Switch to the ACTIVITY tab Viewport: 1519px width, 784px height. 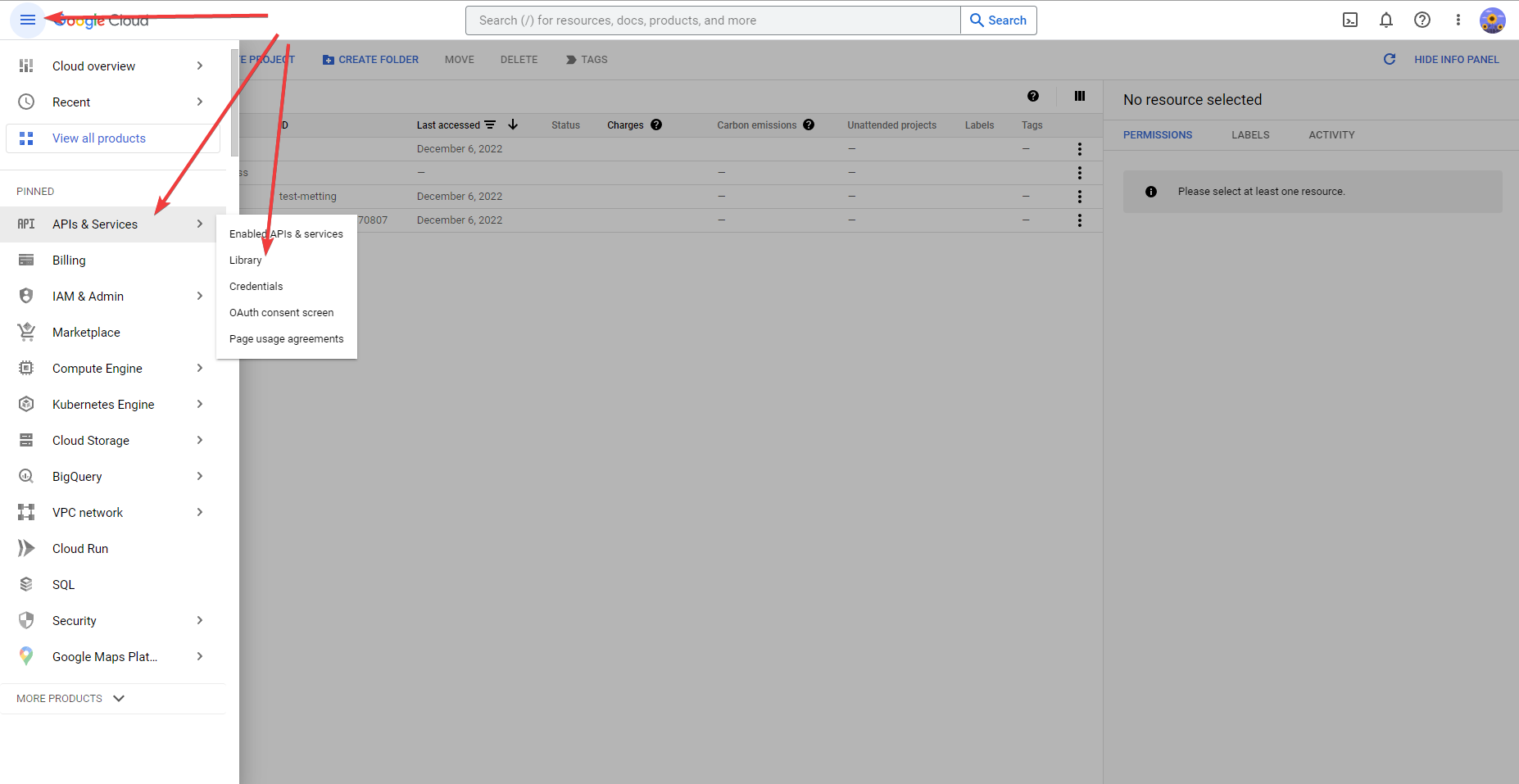click(1331, 135)
